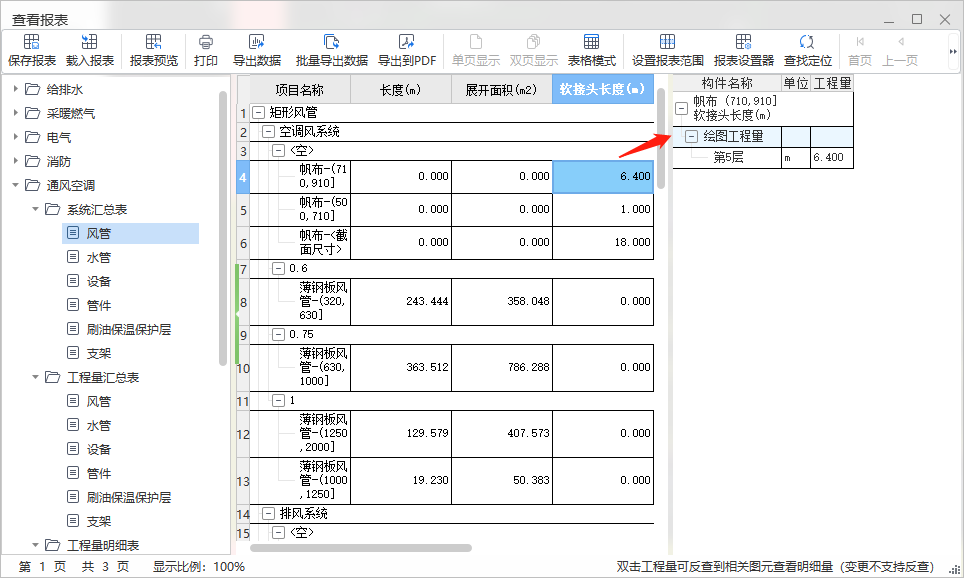Image resolution: width=964 pixels, height=578 pixels.
Task: Click the 展开面积(m2) column header
Action: click(x=501, y=90)
